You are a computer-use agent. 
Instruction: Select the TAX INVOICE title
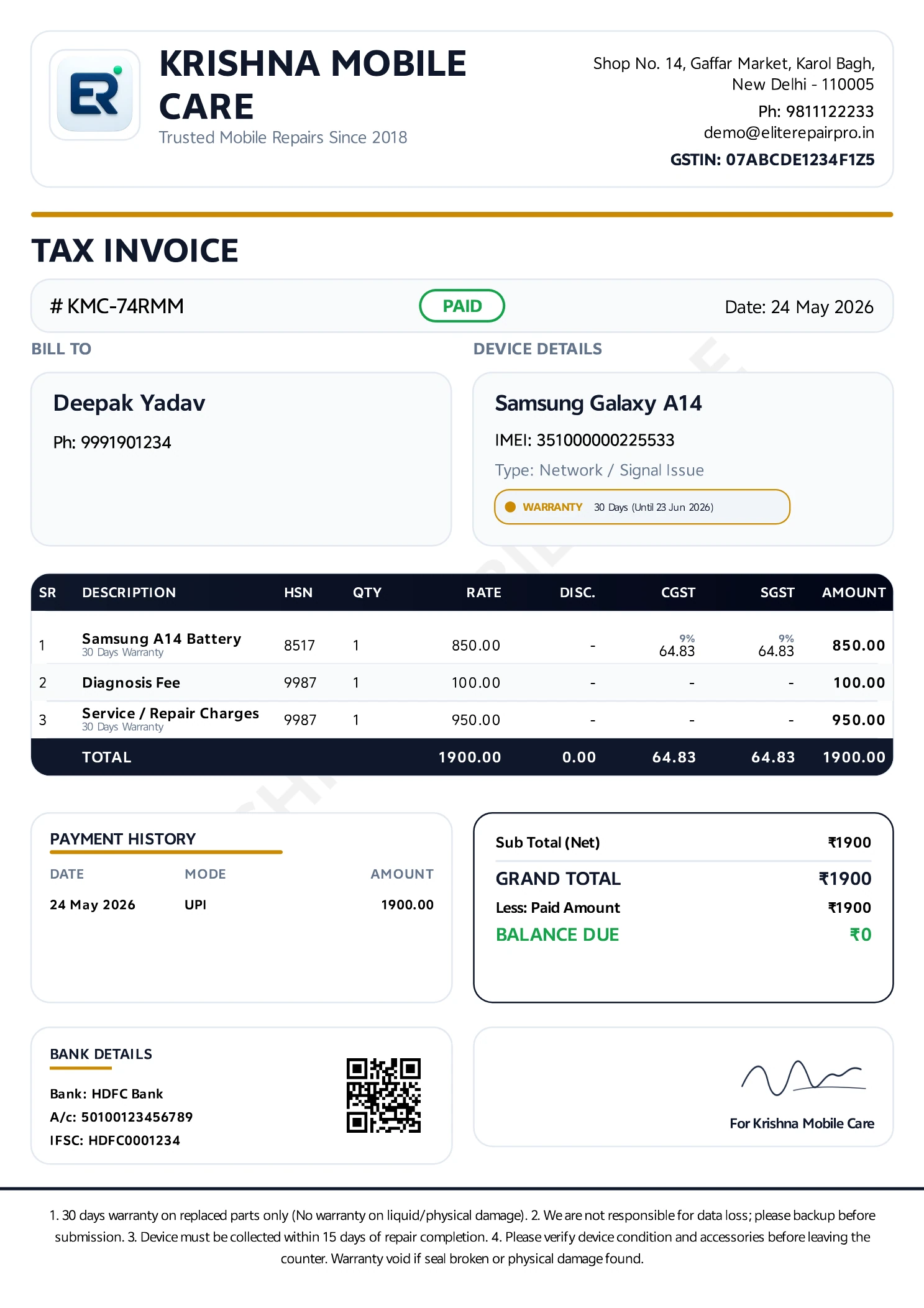[x=135, y=250]
